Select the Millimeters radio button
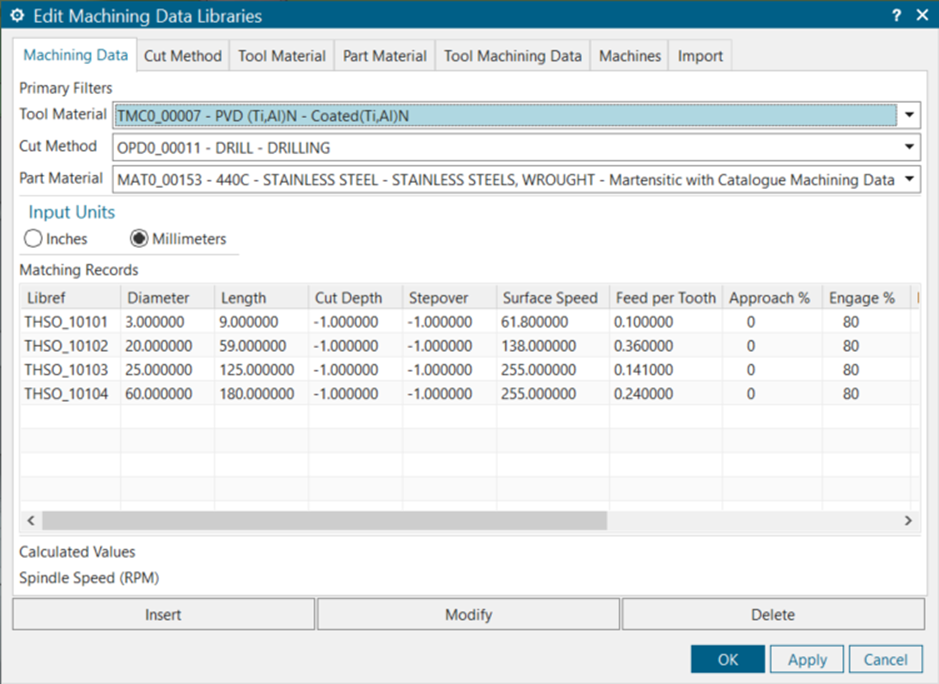Screen dimensions: 939x684 click(x=140, y=239)
